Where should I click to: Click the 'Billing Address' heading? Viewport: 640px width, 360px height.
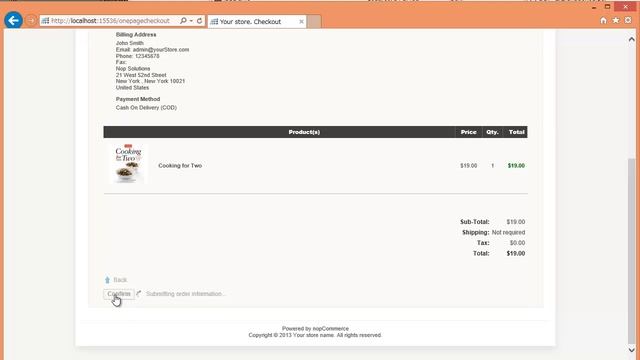[x=136, y=35]
